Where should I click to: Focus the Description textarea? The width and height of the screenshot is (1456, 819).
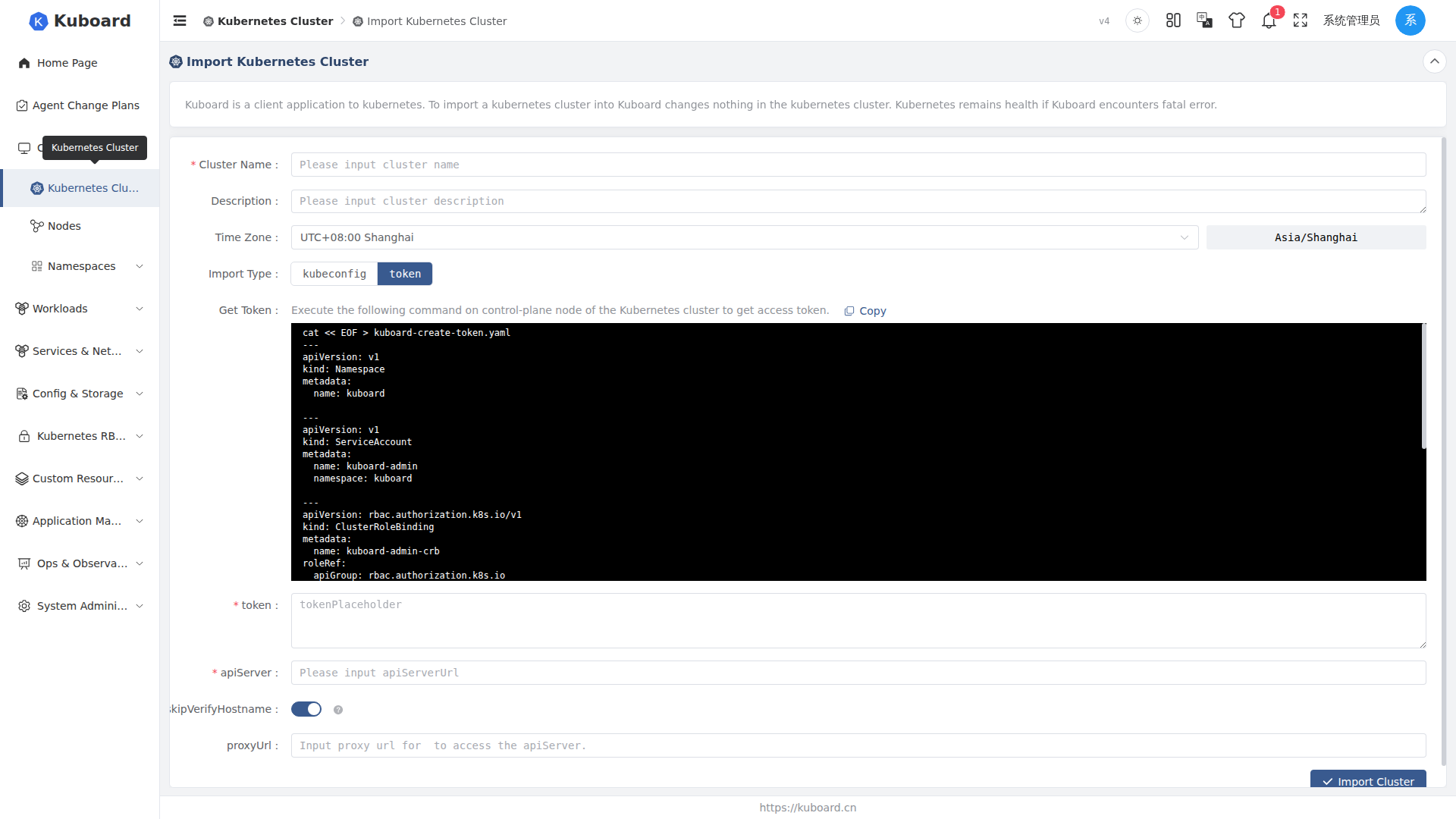858,201
